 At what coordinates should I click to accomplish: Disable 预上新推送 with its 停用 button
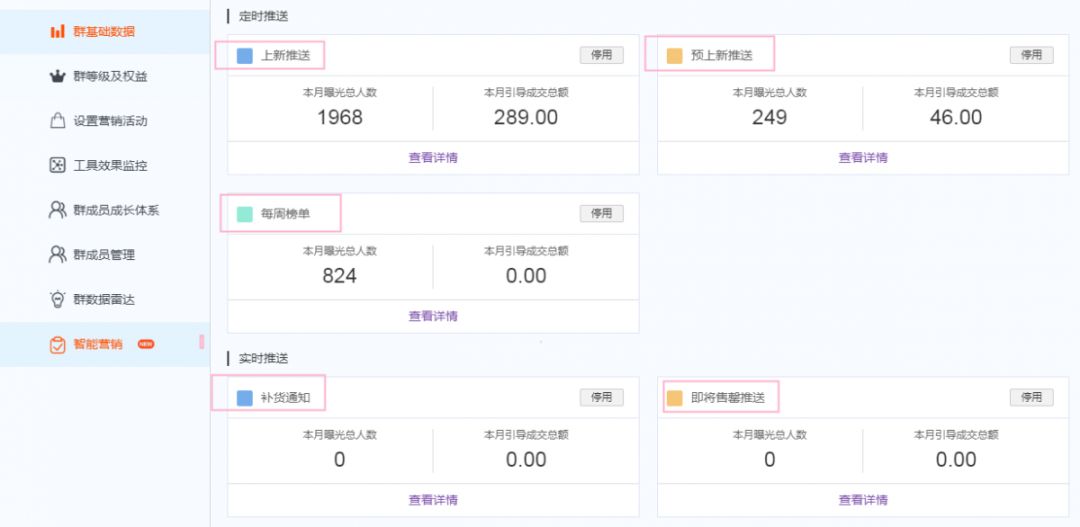pos(1031,55)
